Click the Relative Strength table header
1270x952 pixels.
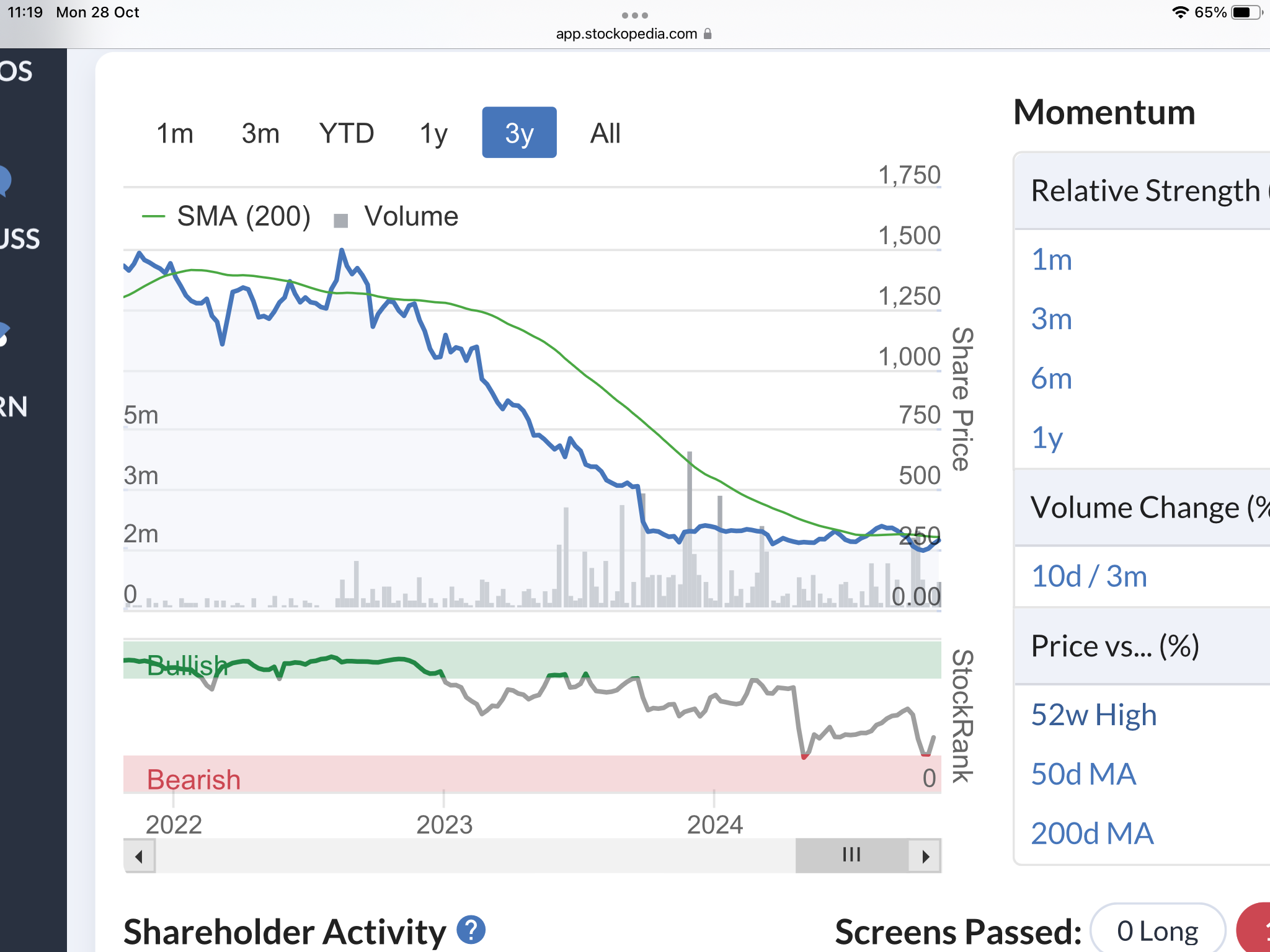tap(1142, 191)
